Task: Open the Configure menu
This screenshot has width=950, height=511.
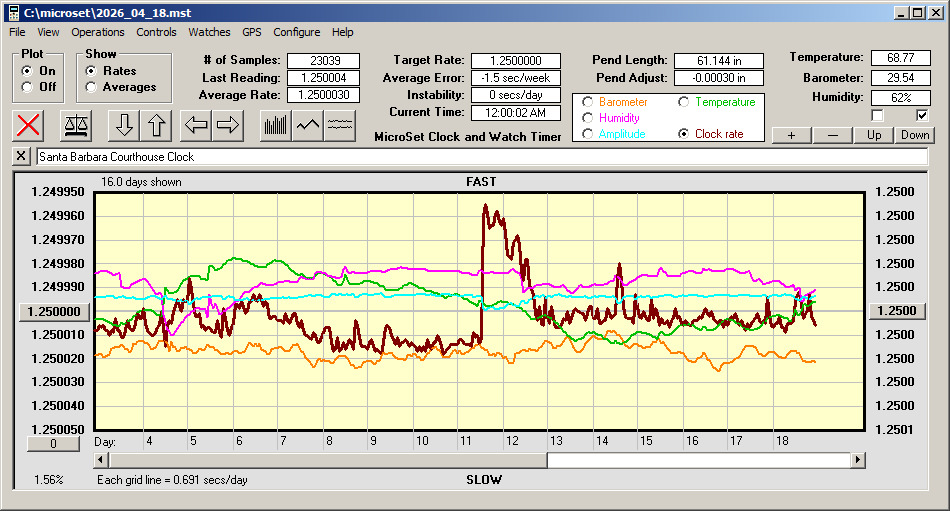Action: point(297,32)
